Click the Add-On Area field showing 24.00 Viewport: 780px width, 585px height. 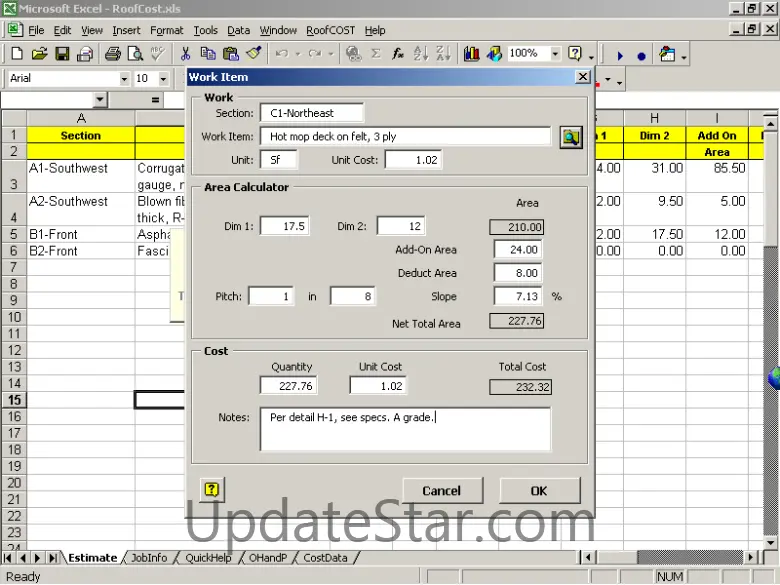pyautogui.click(x=517, y=250)
